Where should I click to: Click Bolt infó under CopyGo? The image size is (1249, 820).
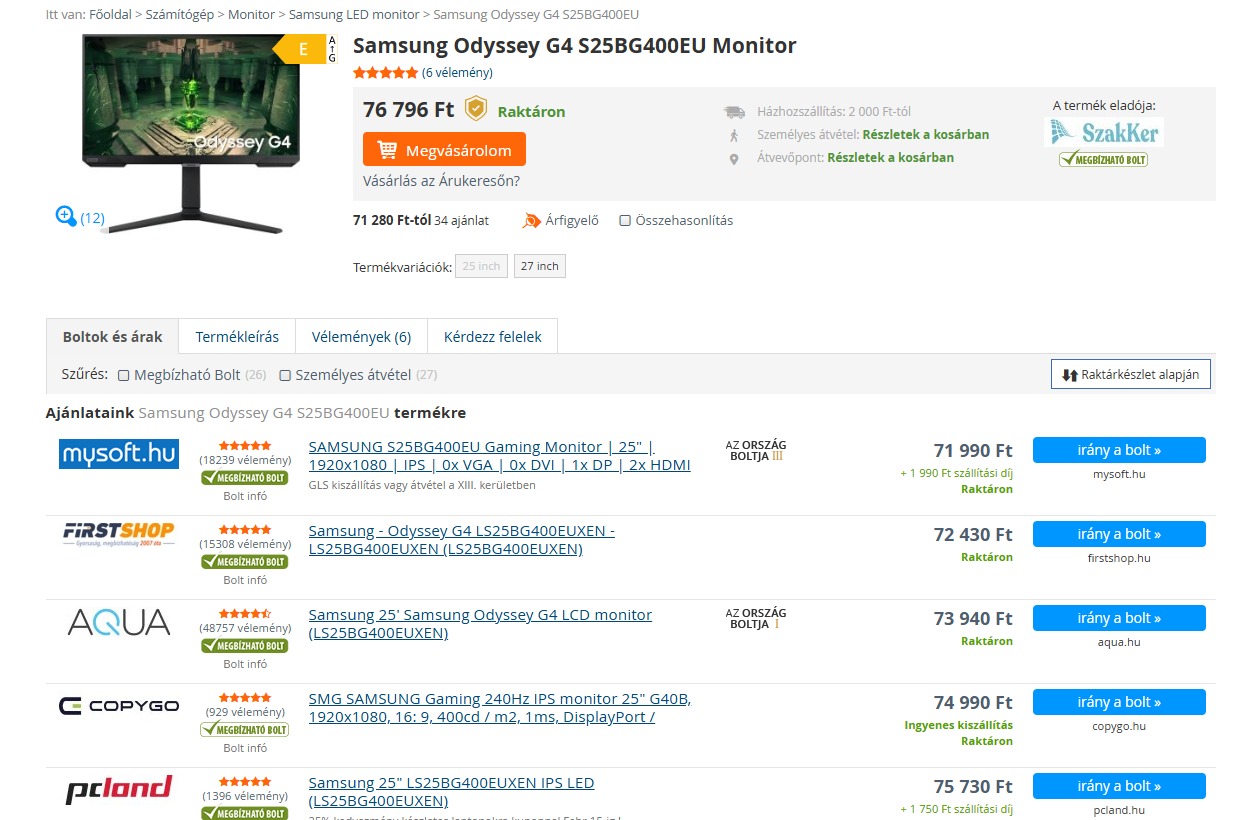coord(245,748)
